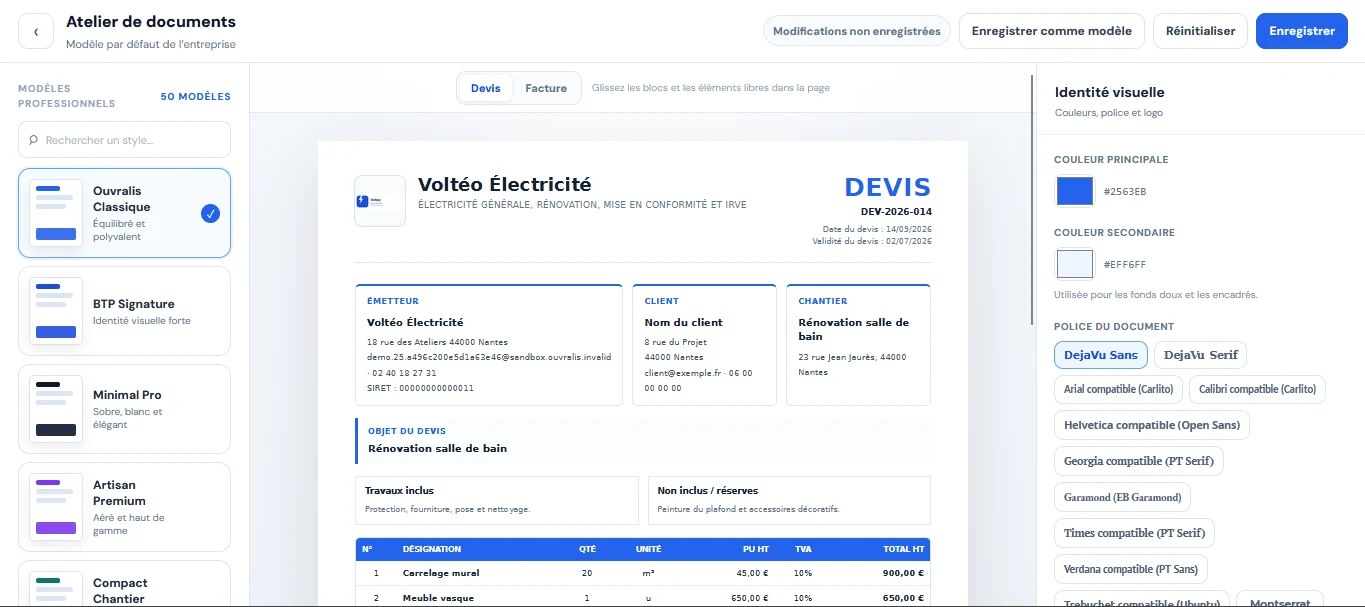This screenshot has height=607, width=1365.
Task: Switch to the Devis tab
Action: [x=486, y=88]
